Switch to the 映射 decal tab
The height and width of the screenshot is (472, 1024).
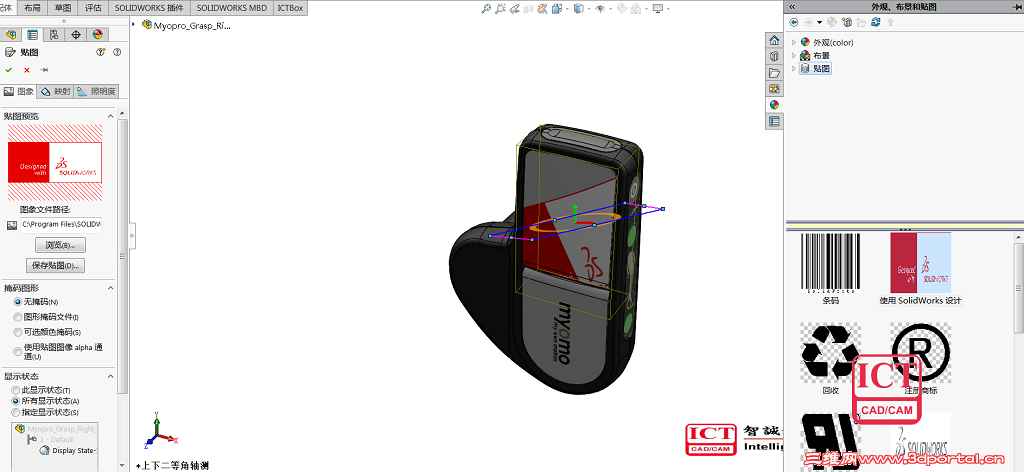(x=56, y=91)
